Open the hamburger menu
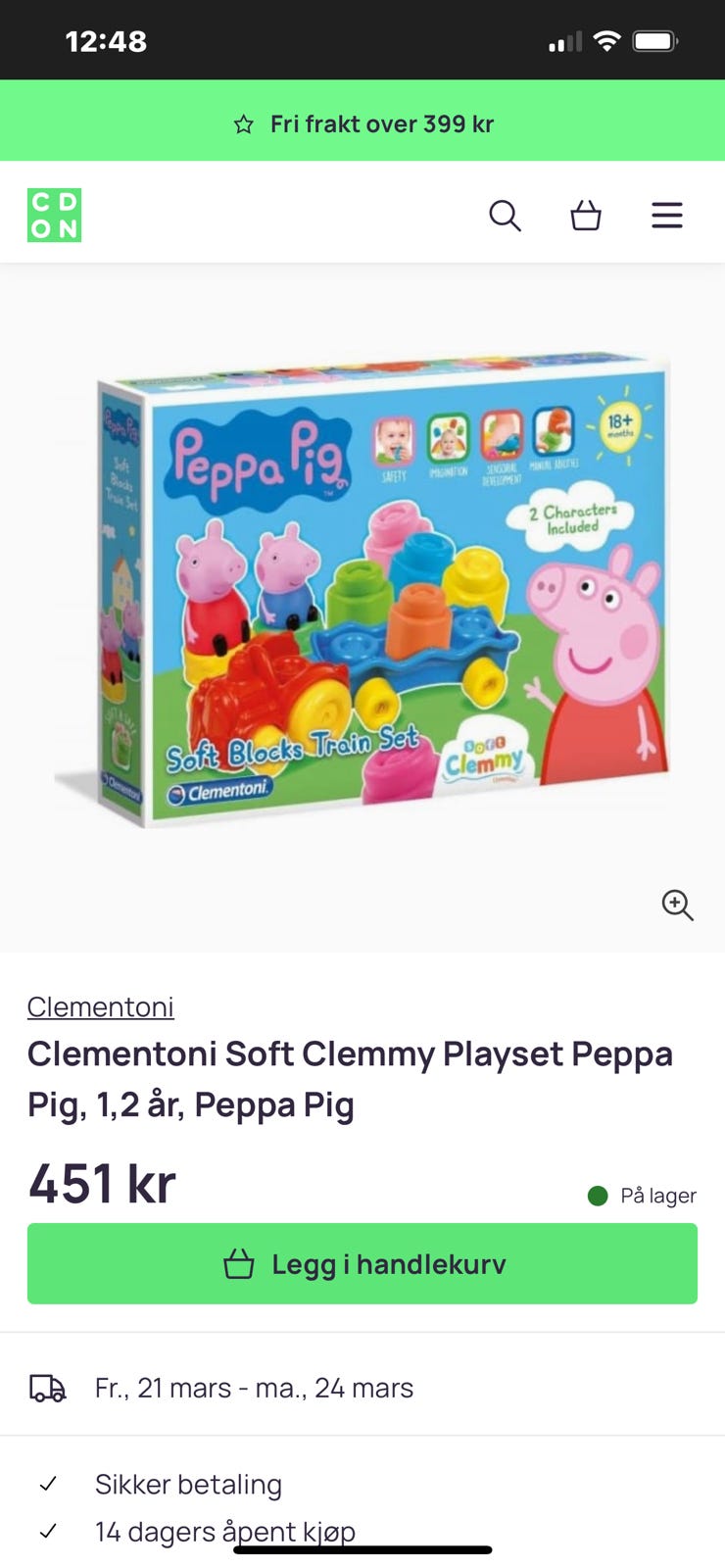 [x=667, y=216]
